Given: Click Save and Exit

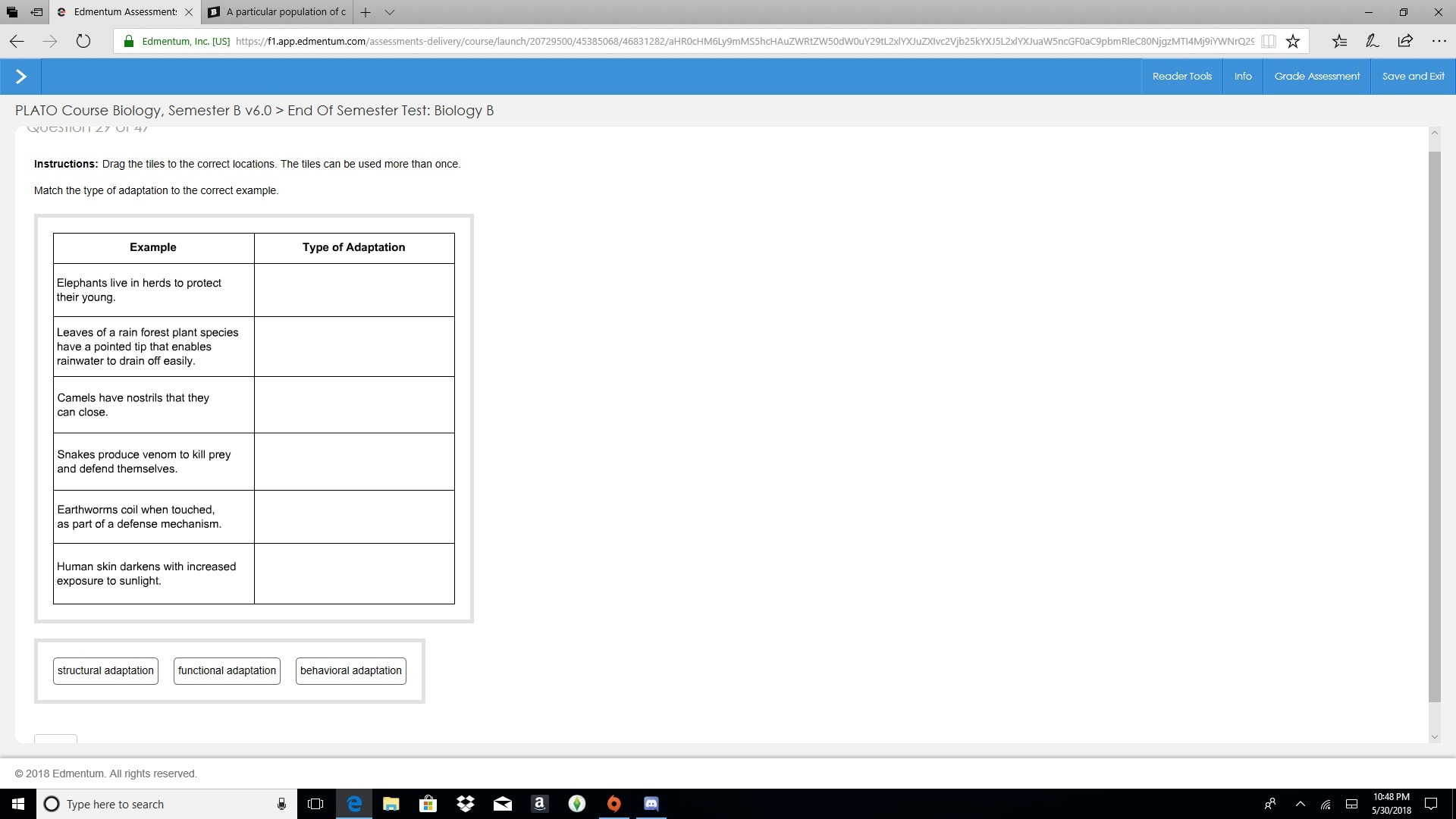Looking at the screenshot, I should tap(1413, 77).
